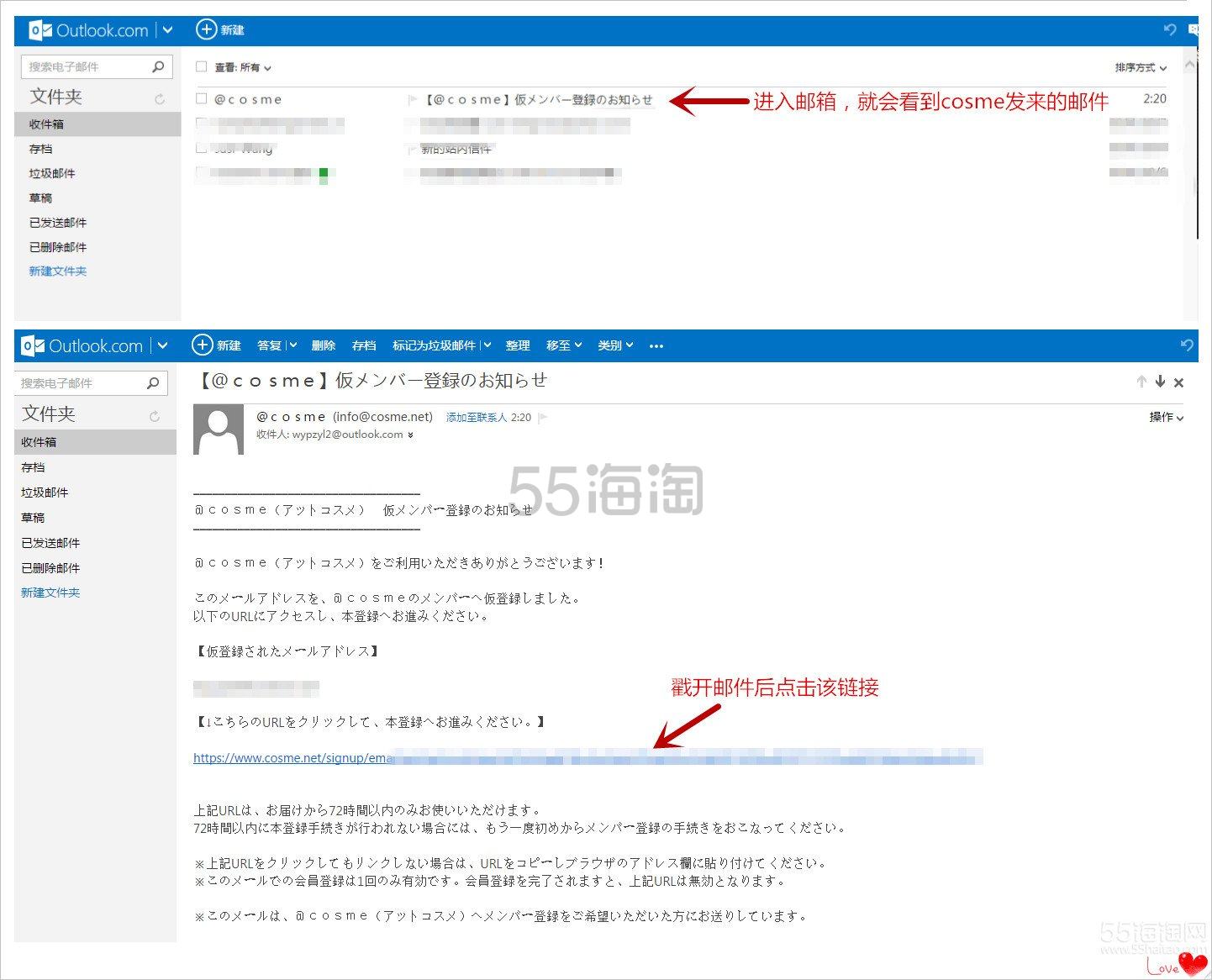Click sender avatar picture in message
1212x980 pixels.
(x=219, y=429)
